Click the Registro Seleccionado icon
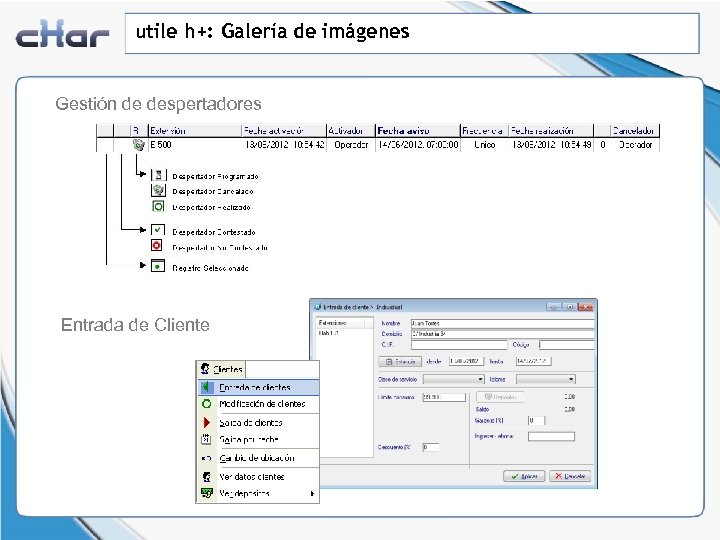Image resolution: width=720 pixels, height=540 pixels. [158, 266]
